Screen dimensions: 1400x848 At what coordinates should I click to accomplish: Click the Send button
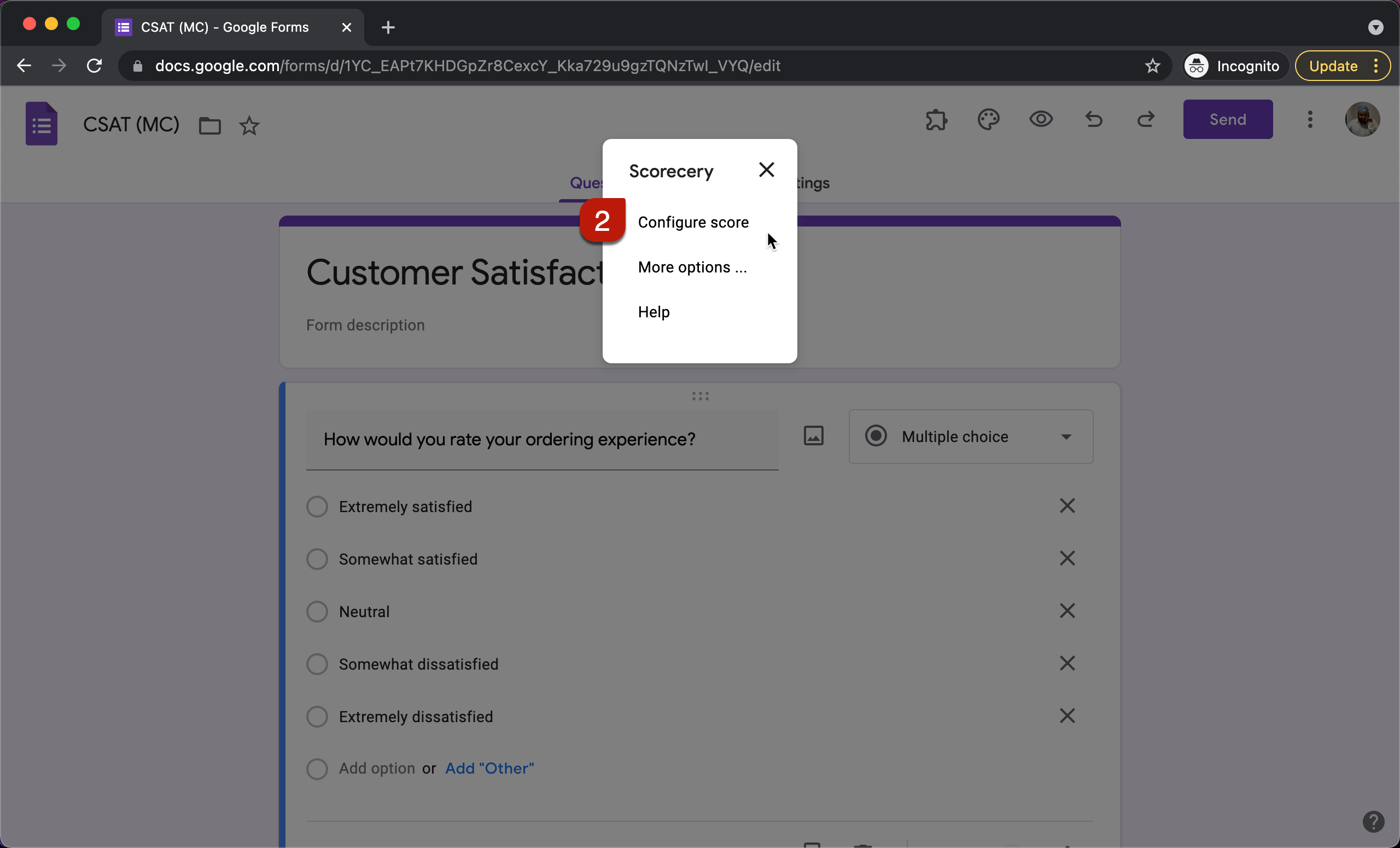[x=1227, y=120]
